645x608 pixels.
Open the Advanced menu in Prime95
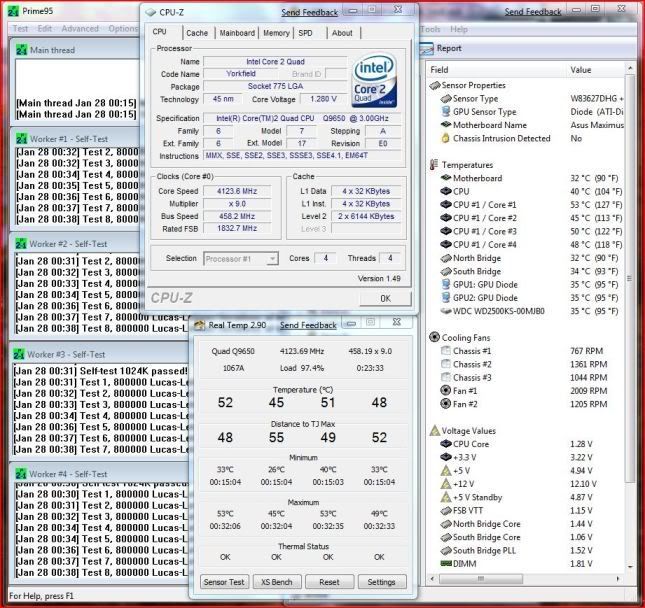coord(80,28)
